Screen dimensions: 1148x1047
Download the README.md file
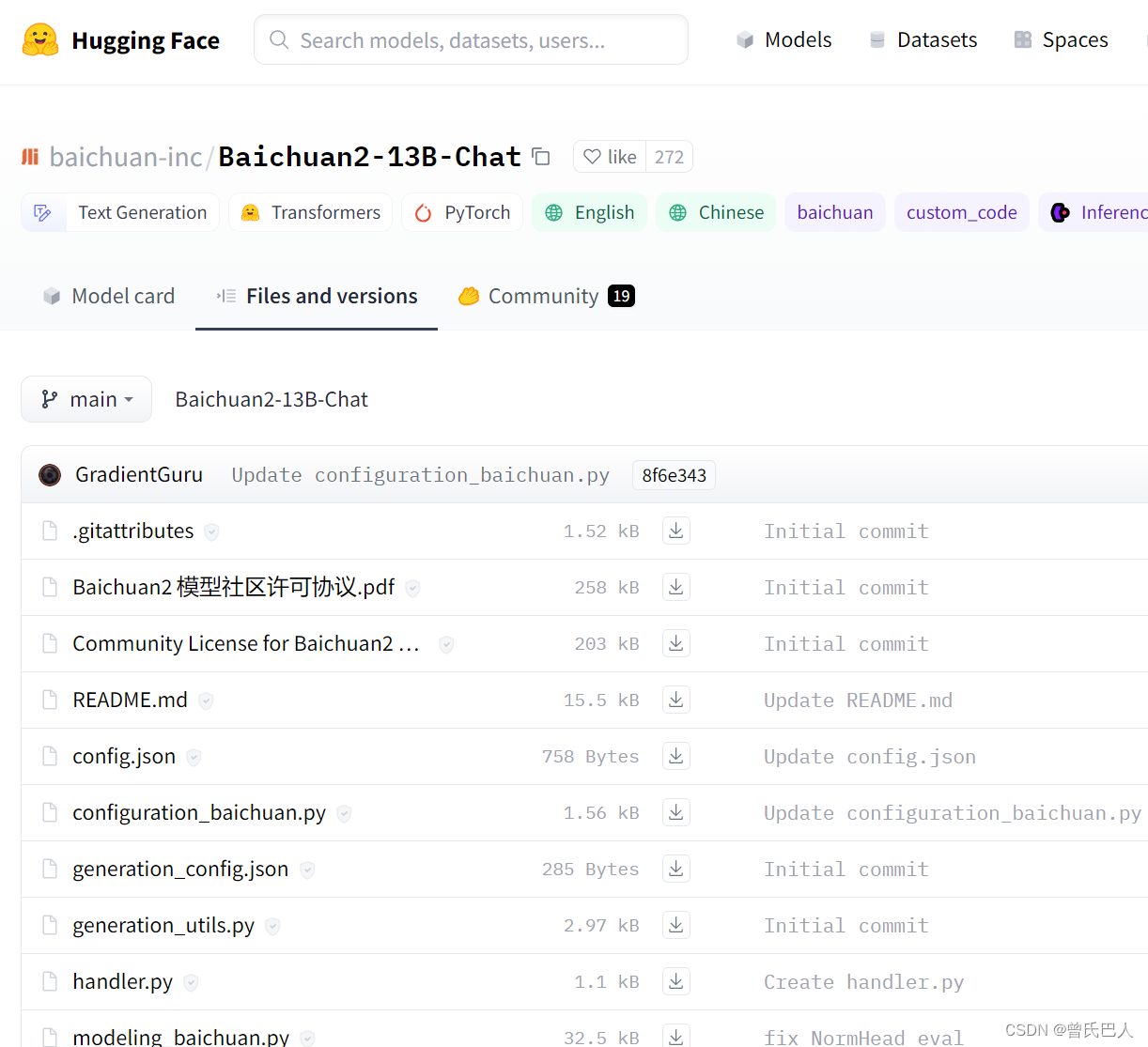(x=676, y=700)
